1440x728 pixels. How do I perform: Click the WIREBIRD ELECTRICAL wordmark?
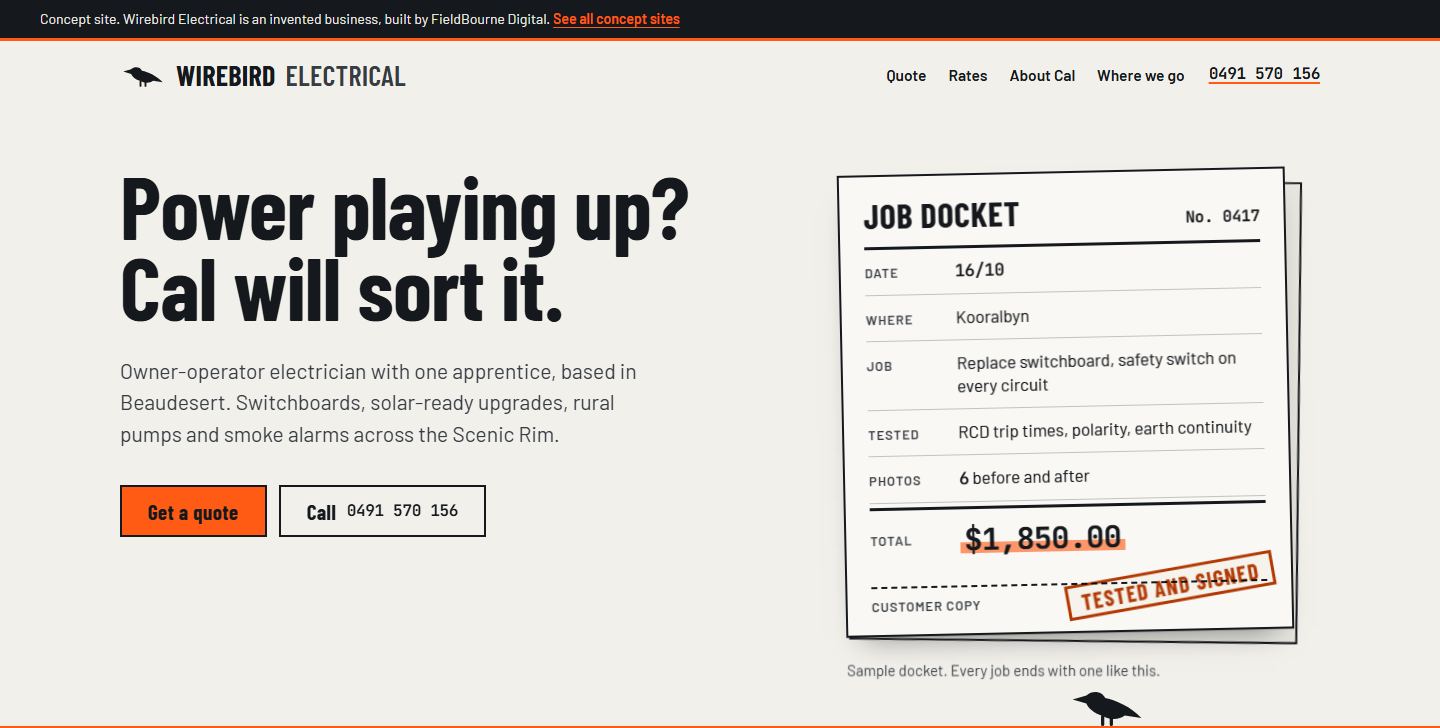pos(291,76)
